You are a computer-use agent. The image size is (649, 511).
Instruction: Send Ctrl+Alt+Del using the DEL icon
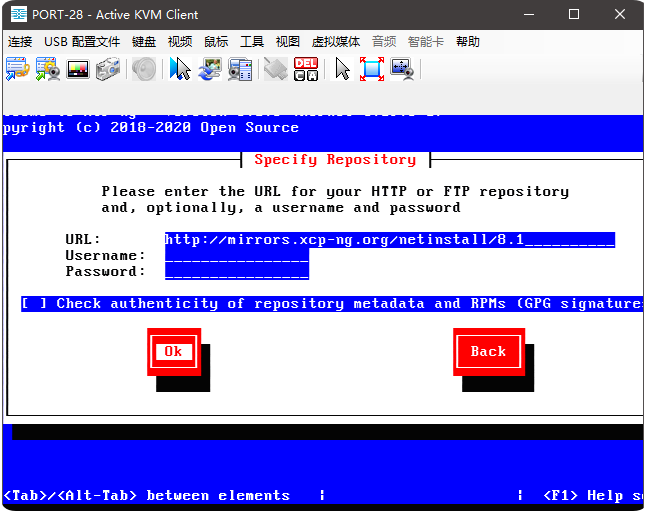[306, 69]
